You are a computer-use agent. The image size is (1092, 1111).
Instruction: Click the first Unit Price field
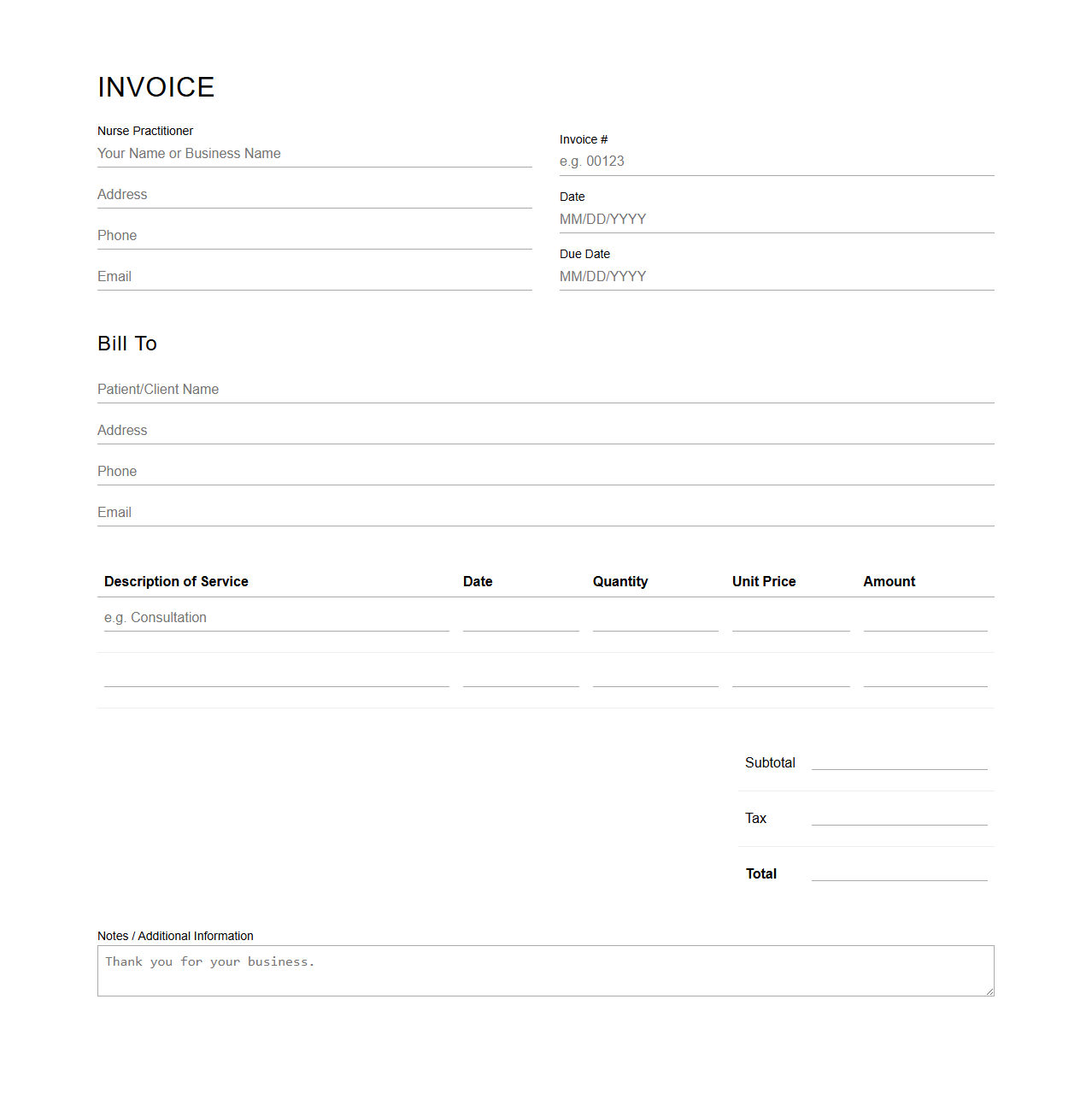coord(790,620)
